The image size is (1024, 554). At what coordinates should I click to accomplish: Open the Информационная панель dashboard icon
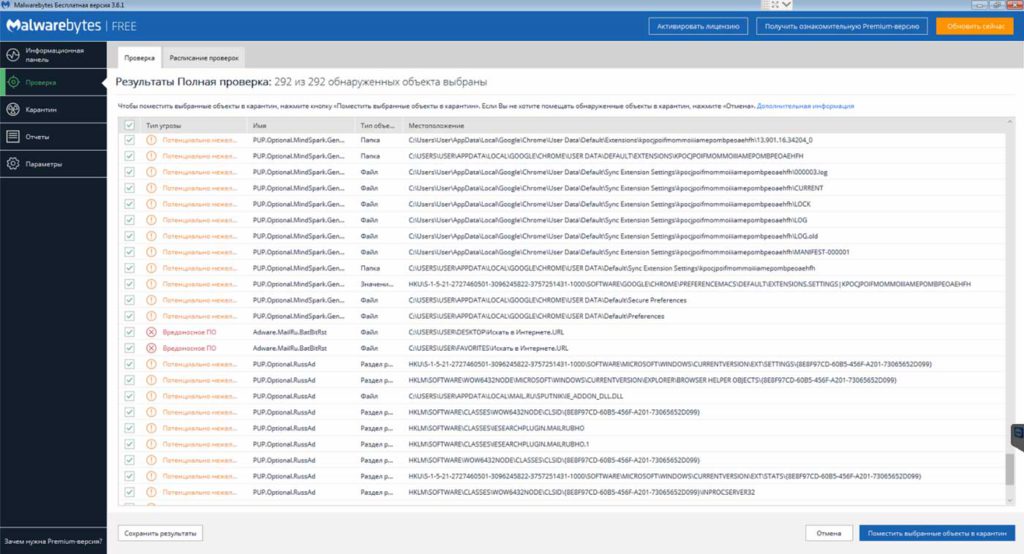click(13, 55)
